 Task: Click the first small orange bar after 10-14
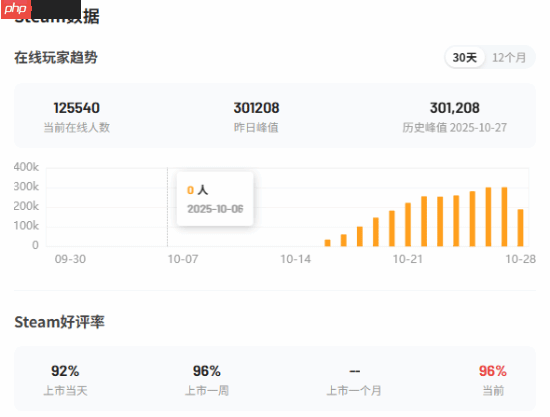point(328,243)
